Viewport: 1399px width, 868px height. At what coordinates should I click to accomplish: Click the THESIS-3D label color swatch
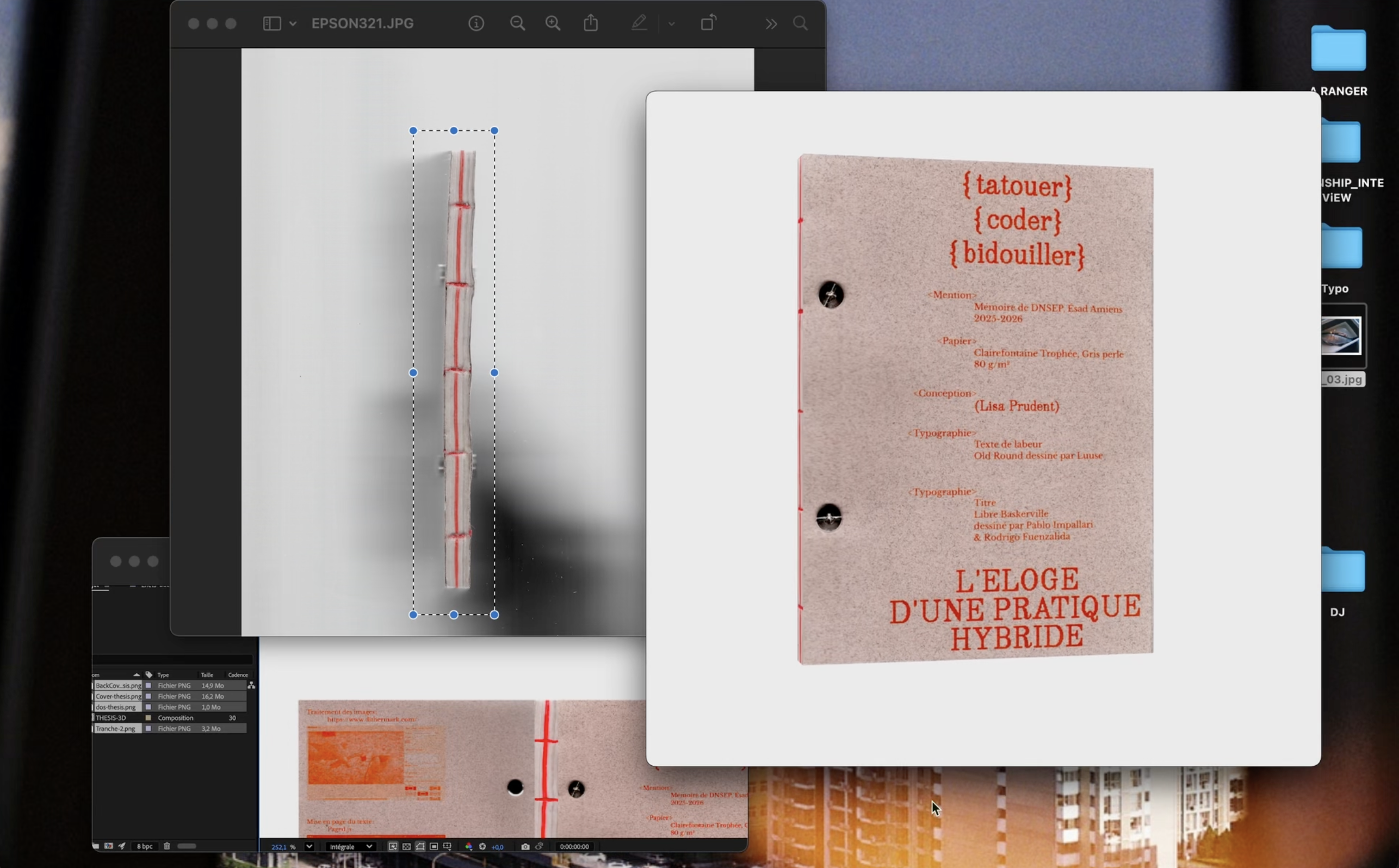coord(148,717)
